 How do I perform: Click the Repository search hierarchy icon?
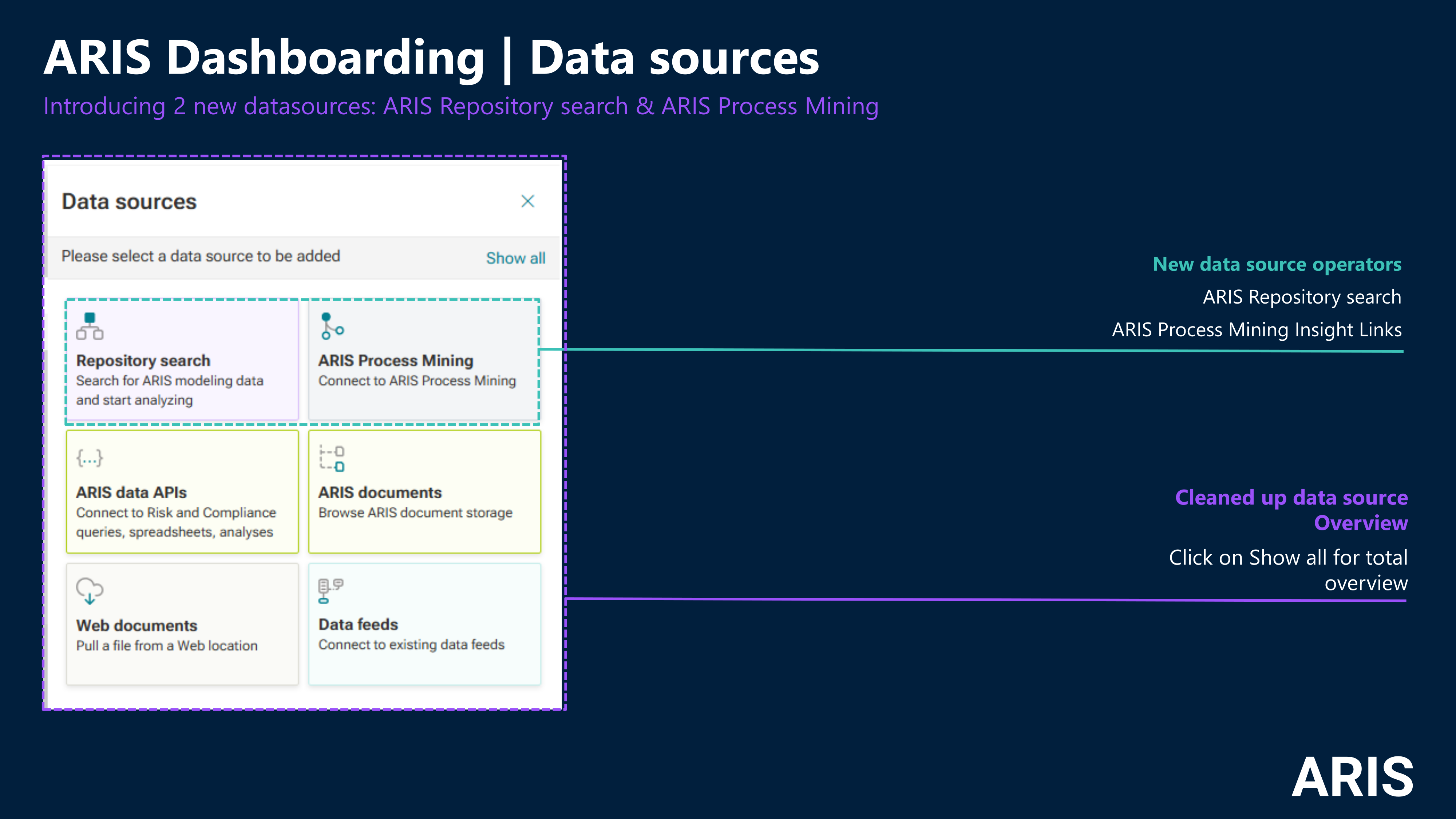[x=90, y=326]
